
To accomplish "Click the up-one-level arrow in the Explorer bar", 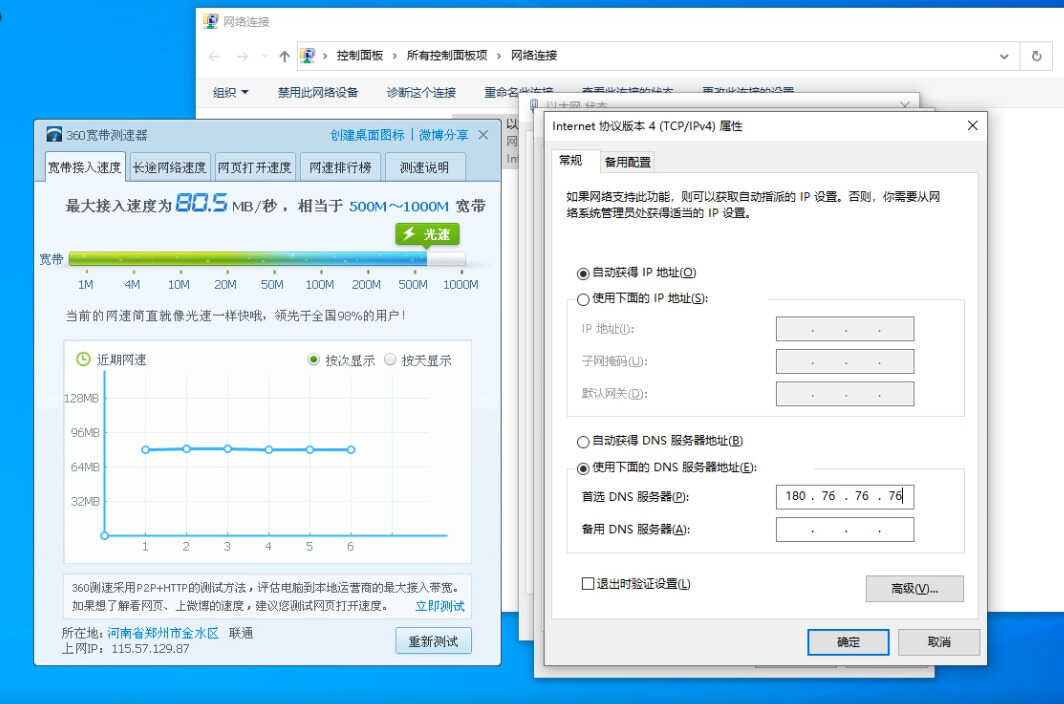I will [284, 56].
